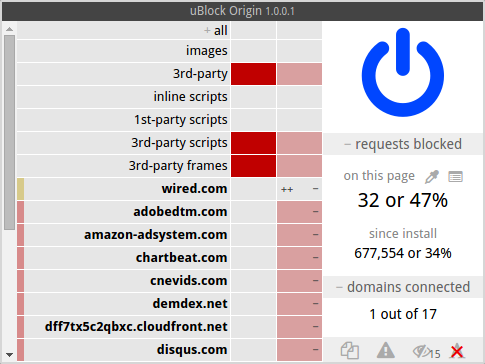Toggle the no-popups double page icon
Viewport: 485px width, 364px height.
[x=350, y=351]
